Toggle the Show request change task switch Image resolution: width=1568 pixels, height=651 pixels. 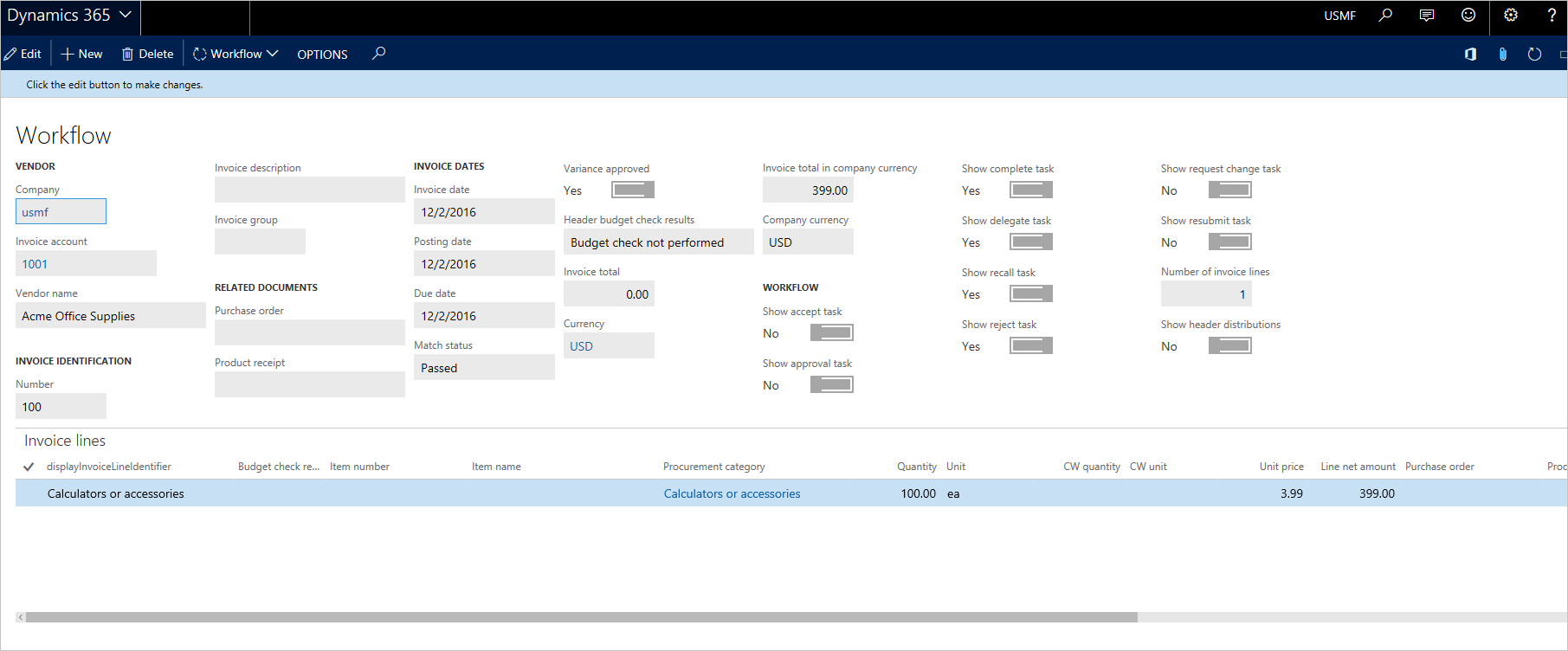pos(1229,190)
